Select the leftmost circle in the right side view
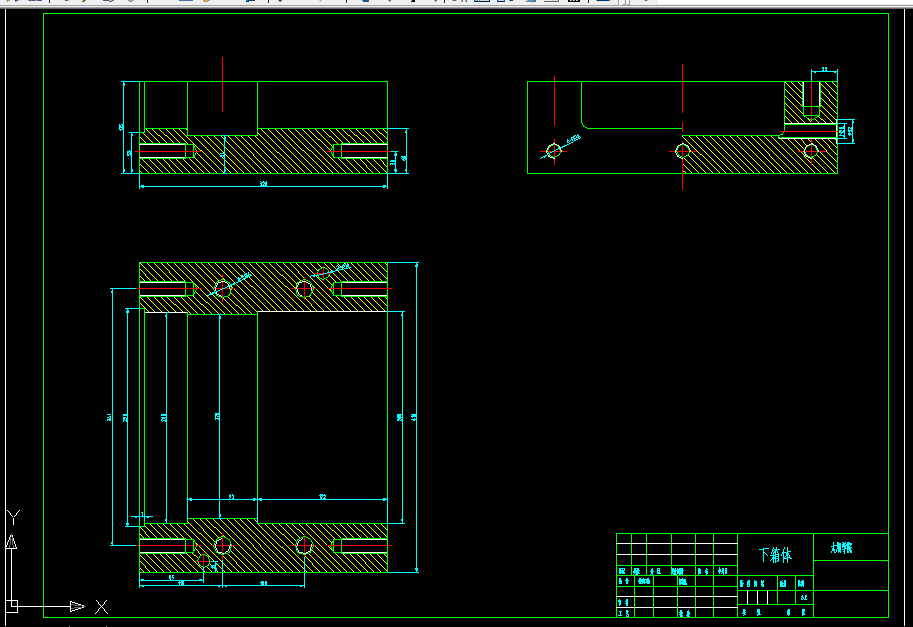 pyautogui.click(x=554, y=151)
